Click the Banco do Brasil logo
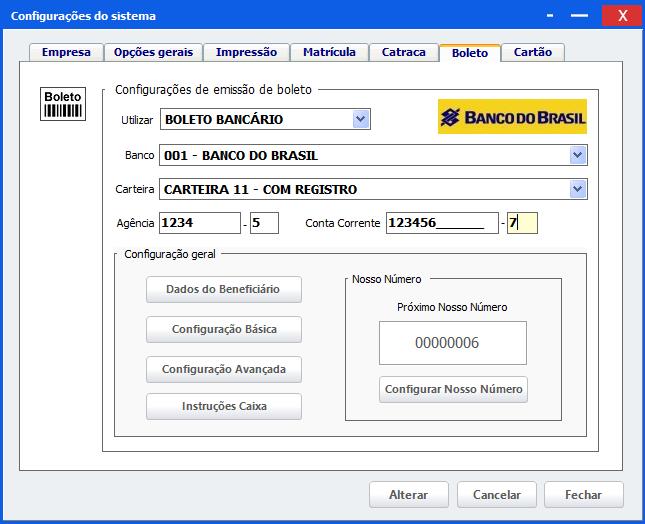This screenshot has height=524, width=645. point(512,116)
